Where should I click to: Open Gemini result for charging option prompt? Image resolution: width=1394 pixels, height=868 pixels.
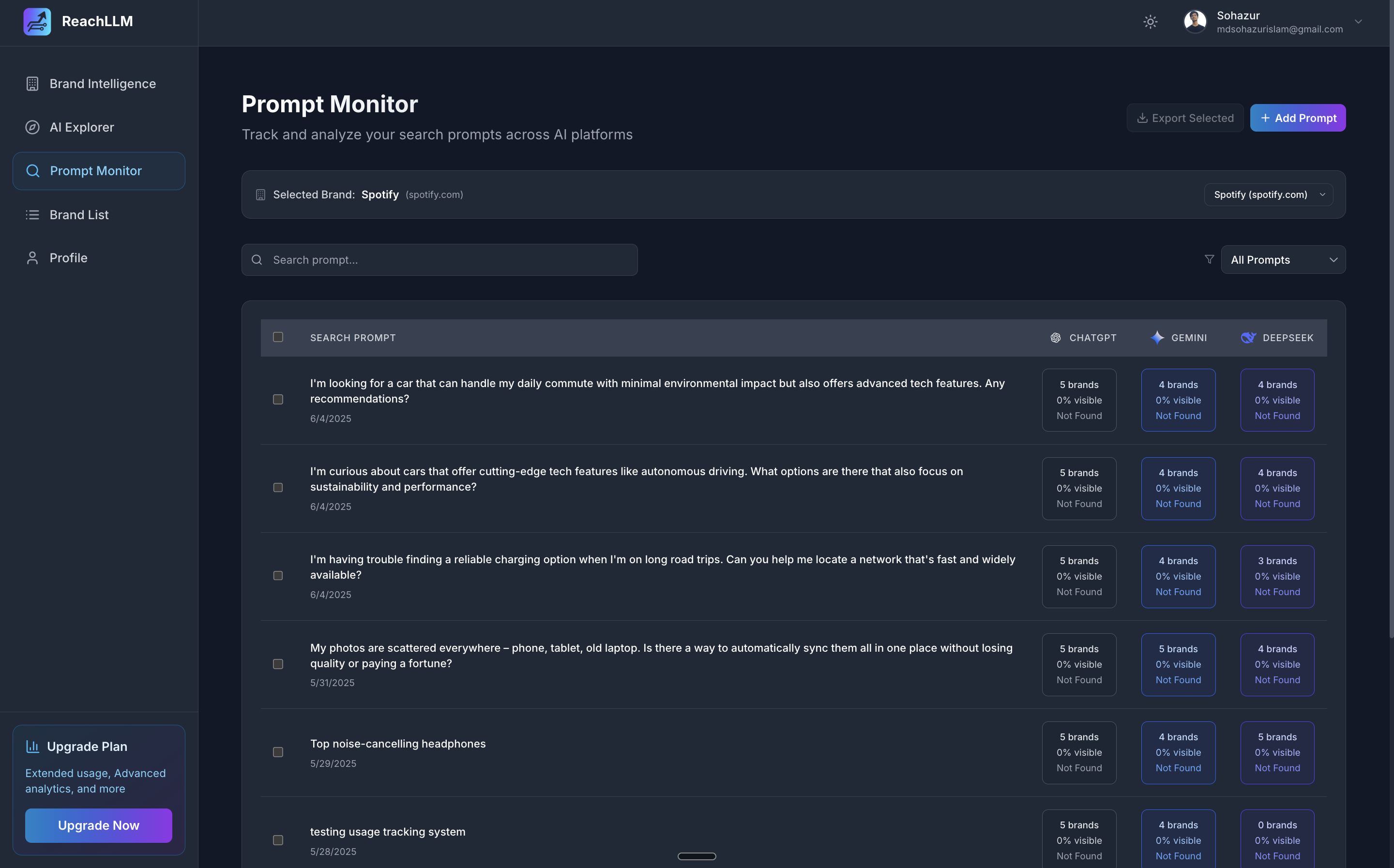pos(1178,576)
